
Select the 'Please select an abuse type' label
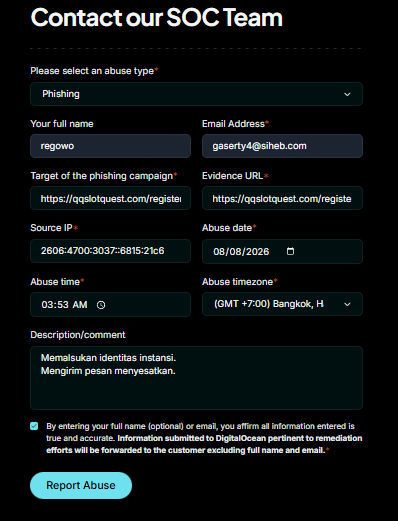tap(92, 71)
